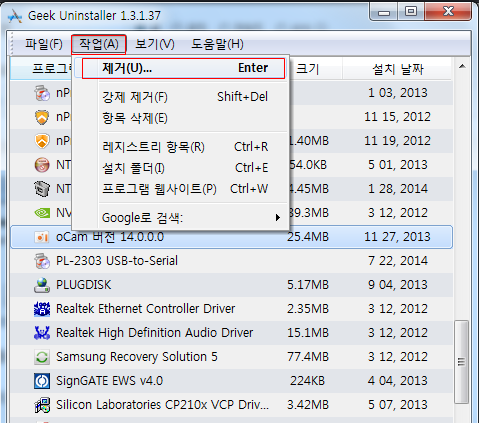This screenshot has height=423, width=479.
Task: Open 프로그램 웹사이트(P) entry
Action: tap(185, 189)
